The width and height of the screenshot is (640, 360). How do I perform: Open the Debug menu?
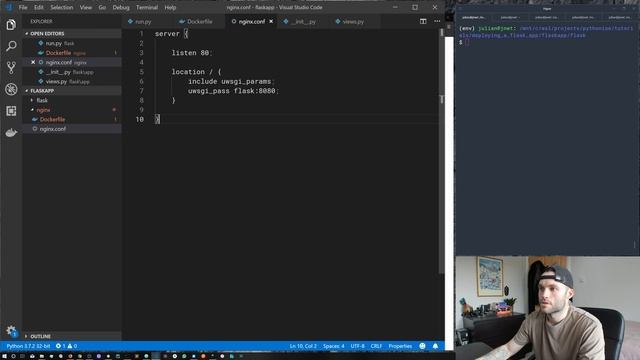click(121, 7)
